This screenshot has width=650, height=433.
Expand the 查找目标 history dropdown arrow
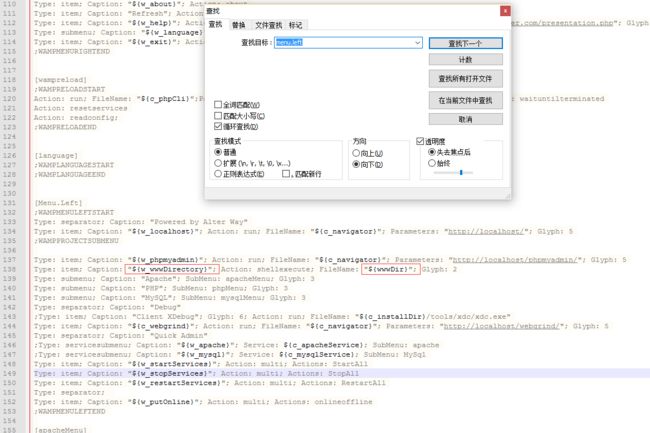[x=417, y=42]
